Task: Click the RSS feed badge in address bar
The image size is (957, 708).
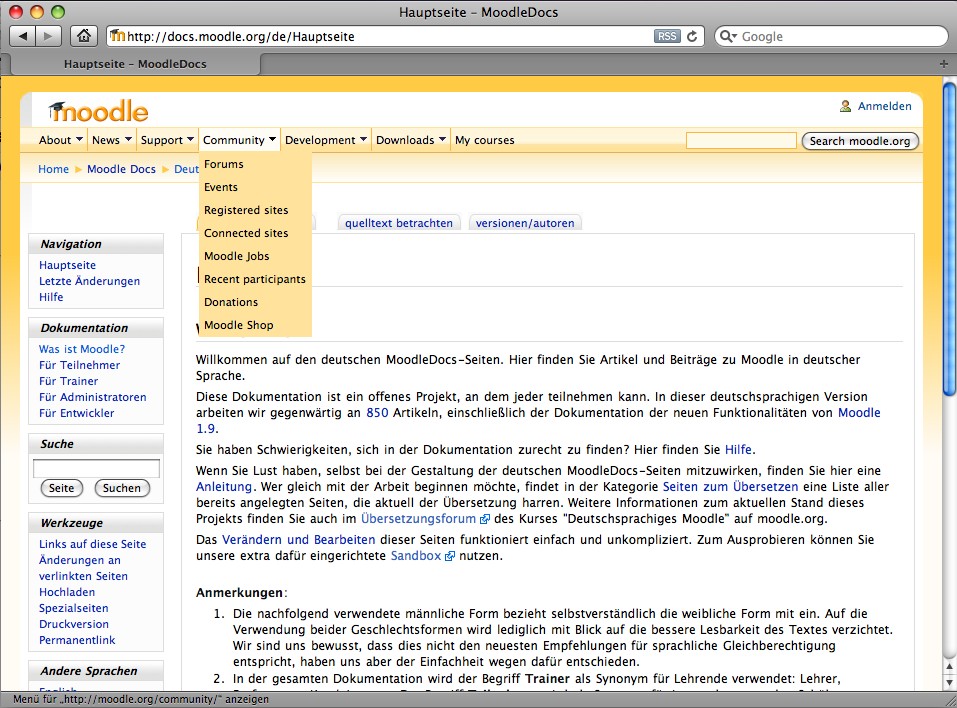Action: [666, 36]
